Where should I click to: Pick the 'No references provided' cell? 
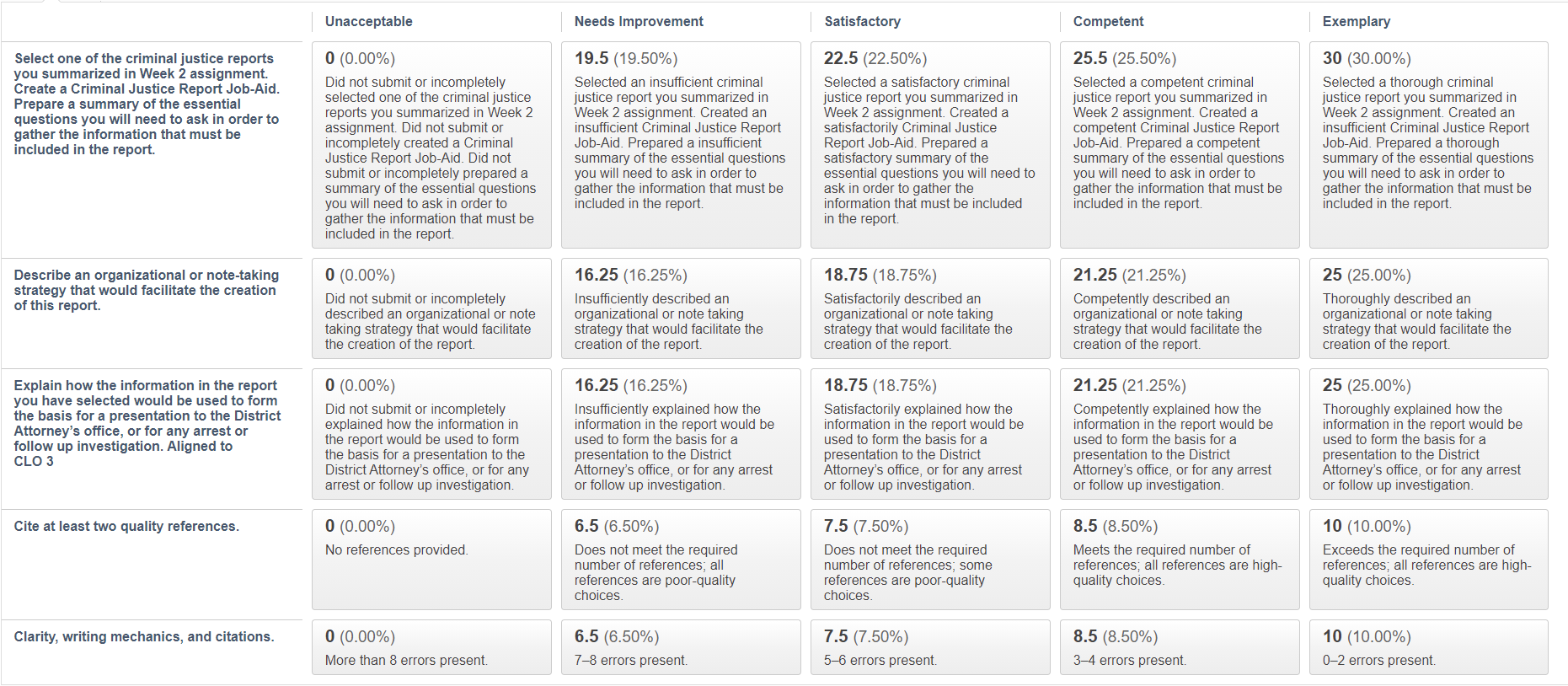431,560
